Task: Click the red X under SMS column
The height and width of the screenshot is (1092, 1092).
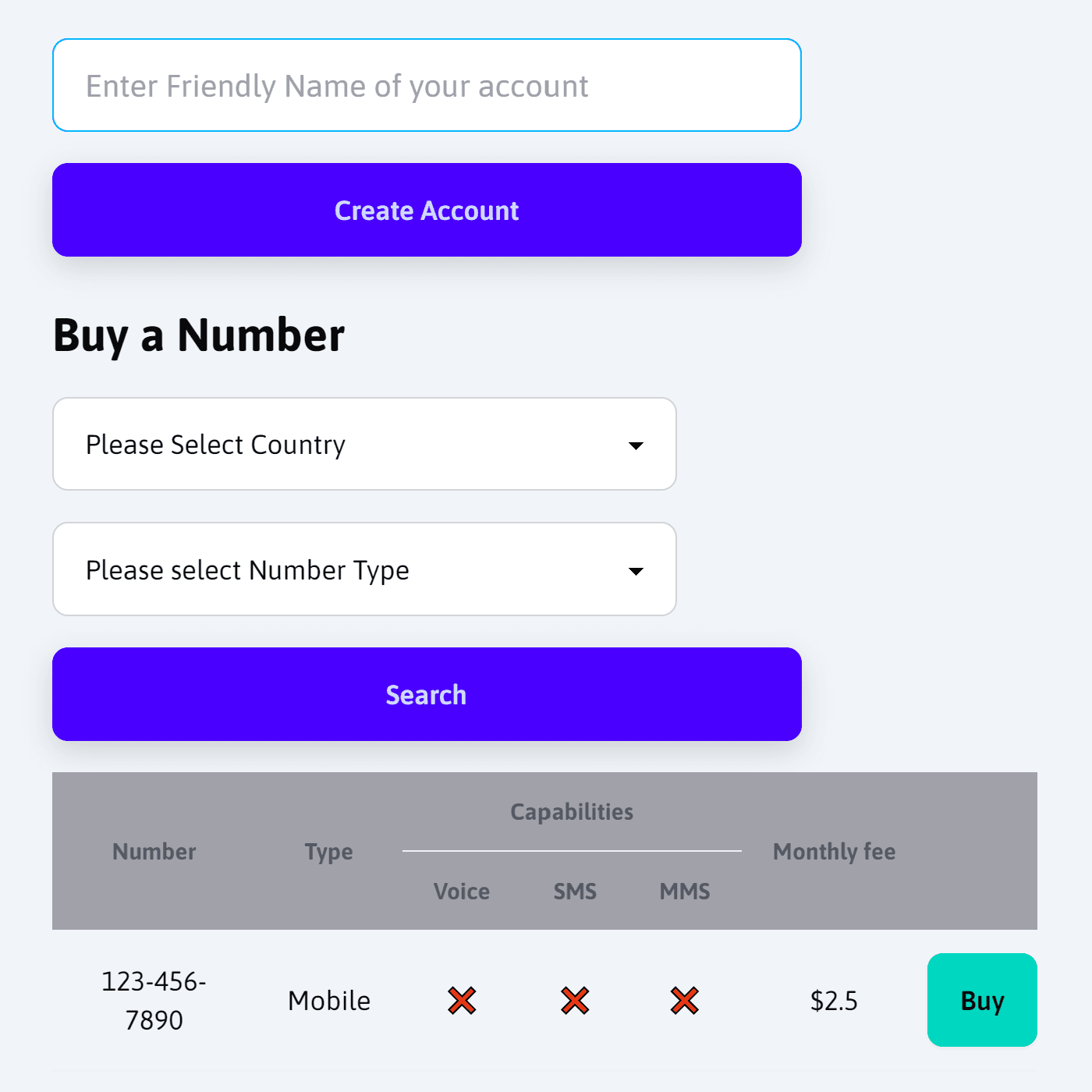Action: tap(575, 1000)
